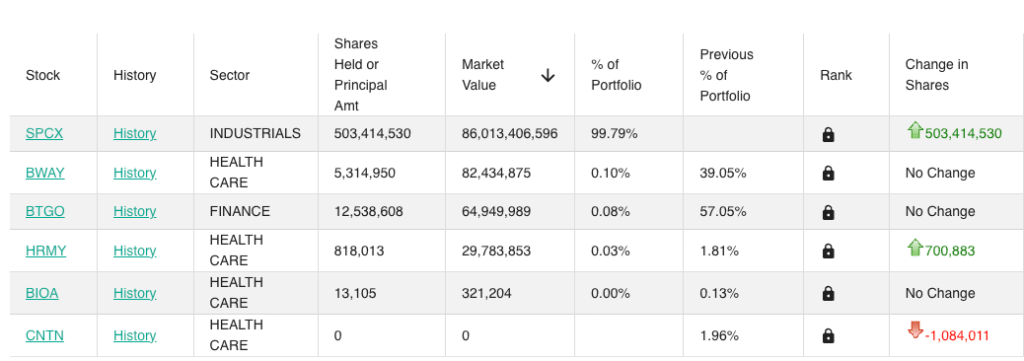
Task: Click the lock icon in CNTN row
Action: 828,336
